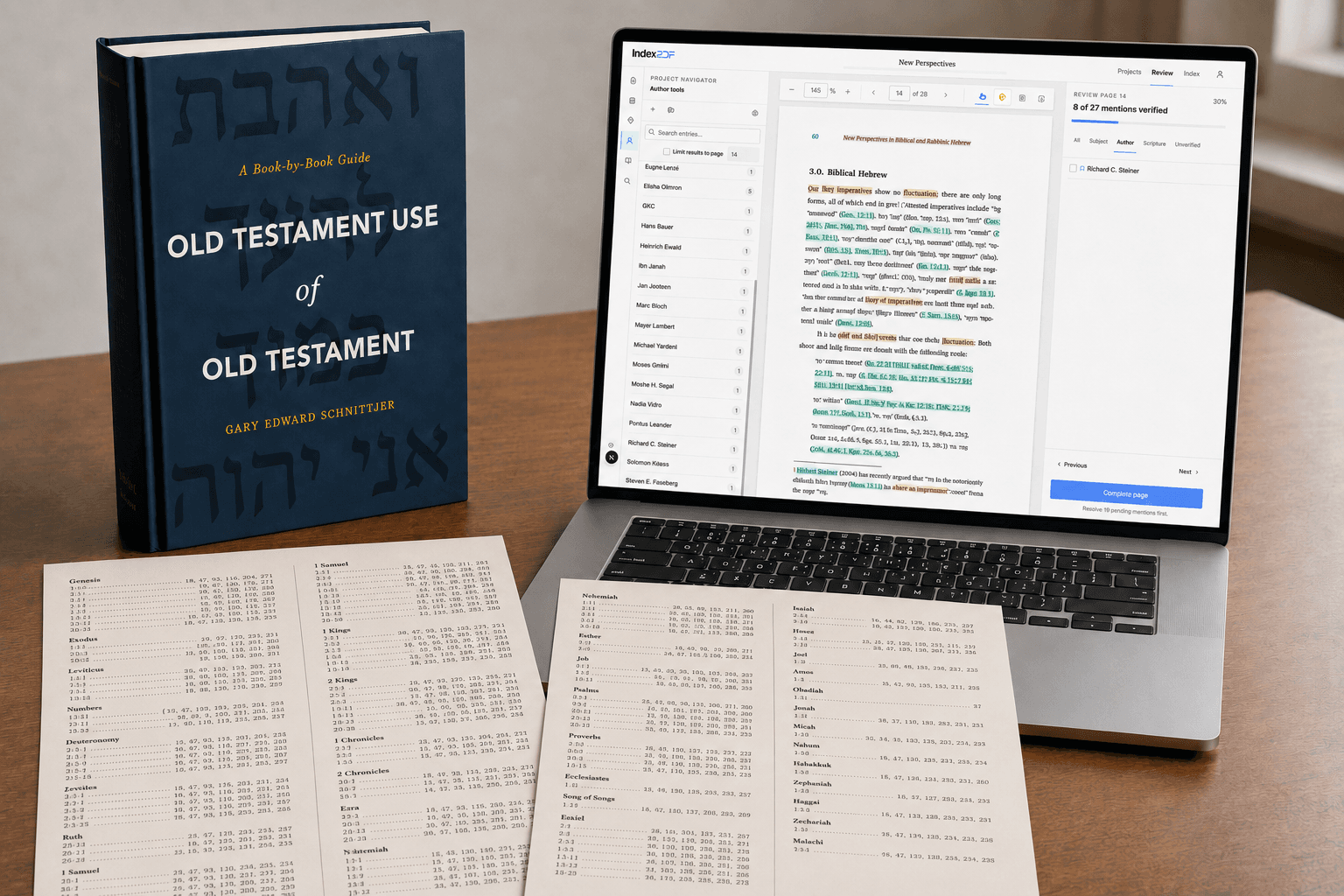Click the mentions verified progress bar
This screenshot has width=1344, height=896.
click(x=1150, y=124)
